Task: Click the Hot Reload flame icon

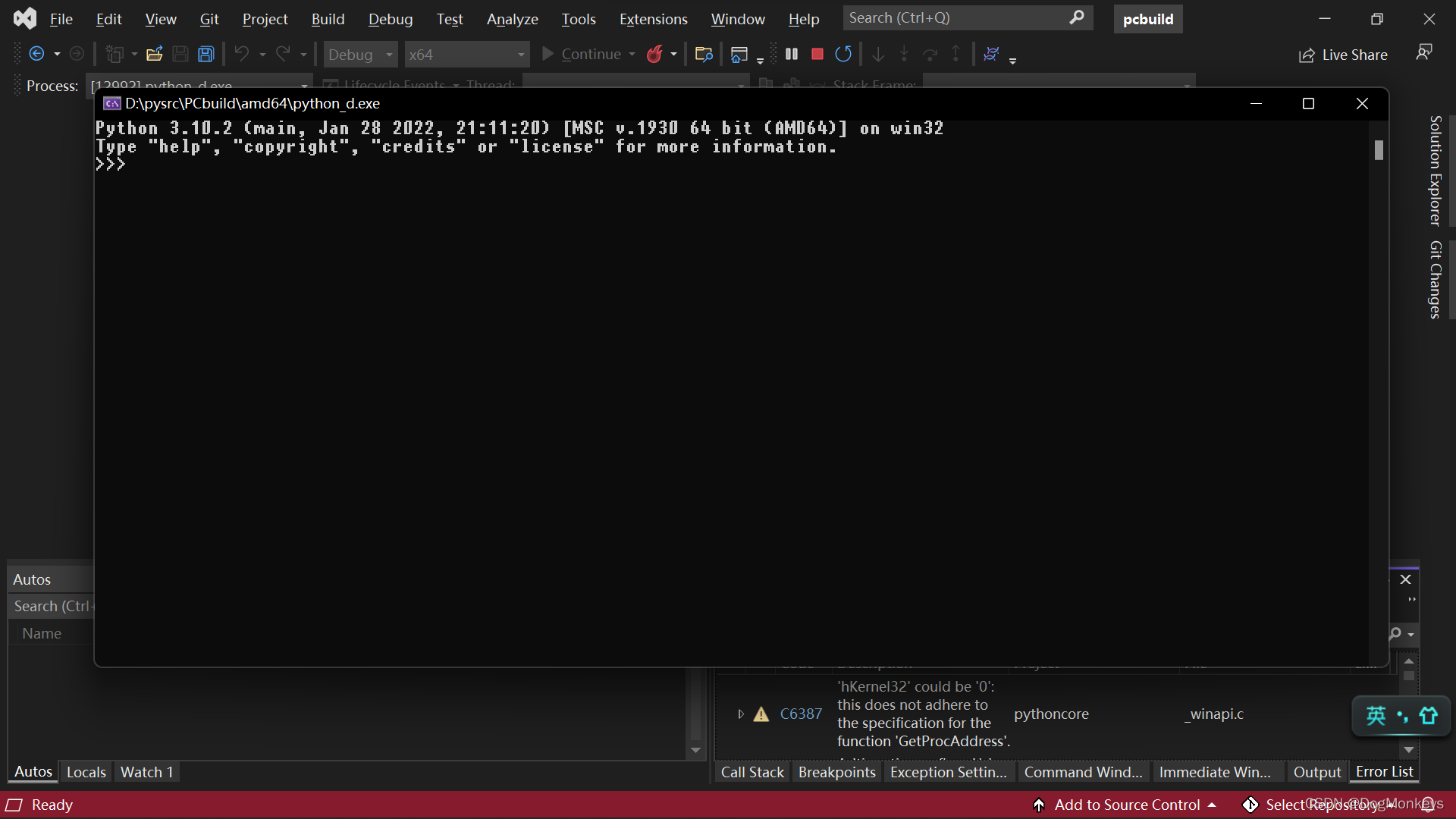Action: 654,54
